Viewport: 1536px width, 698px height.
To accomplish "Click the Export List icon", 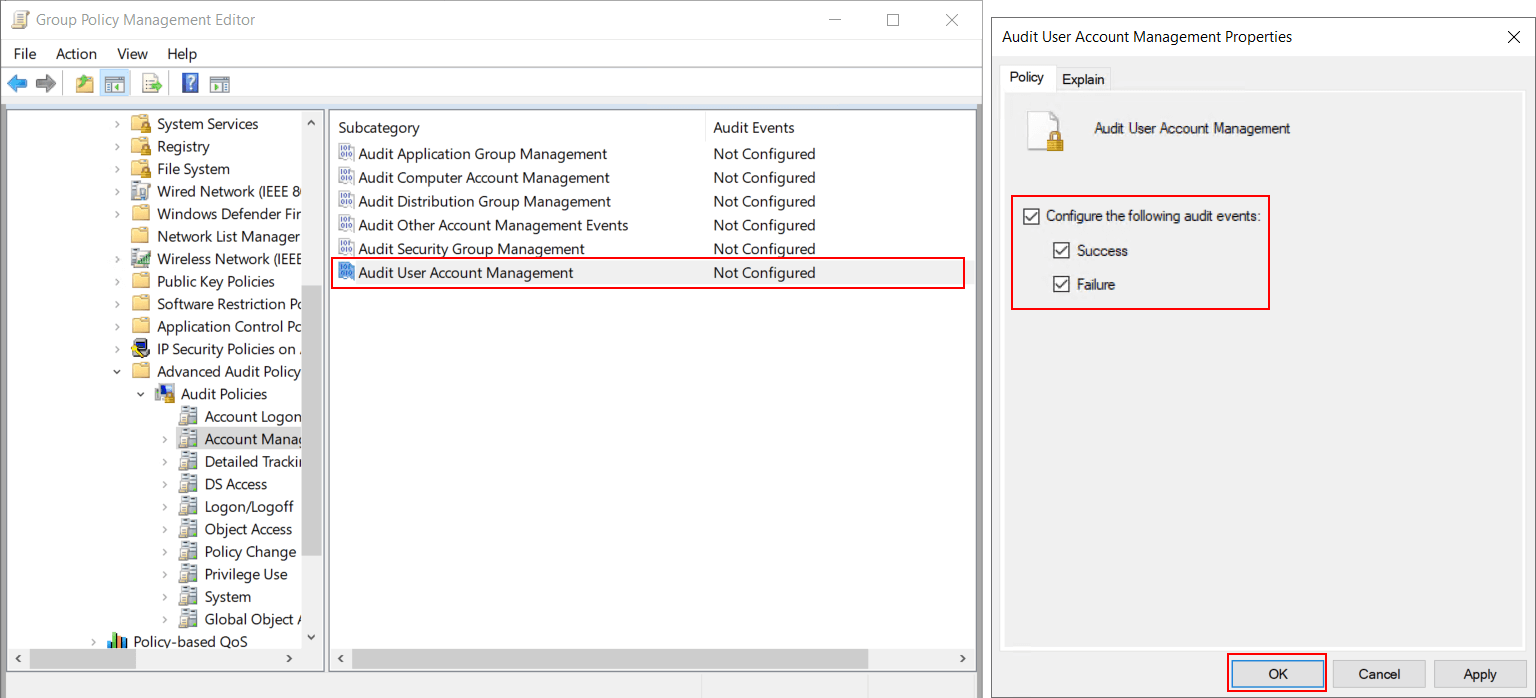I will [152, 83].
